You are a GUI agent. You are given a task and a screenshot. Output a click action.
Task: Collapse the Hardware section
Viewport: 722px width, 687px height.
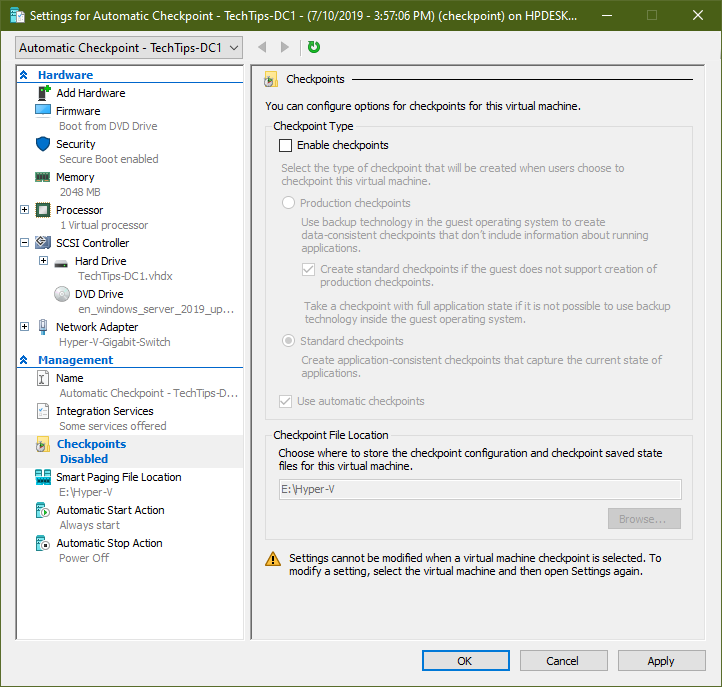tap(24, 75)
